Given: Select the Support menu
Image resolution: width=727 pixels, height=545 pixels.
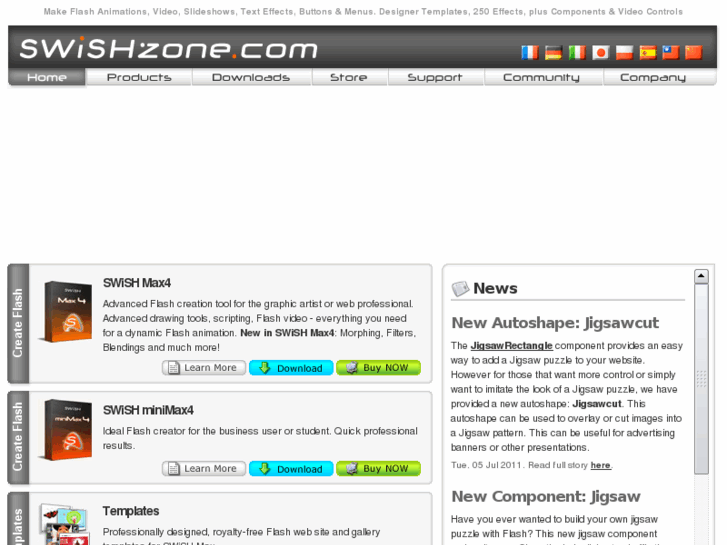Looking at the screenshot, I should coord(435,77).
